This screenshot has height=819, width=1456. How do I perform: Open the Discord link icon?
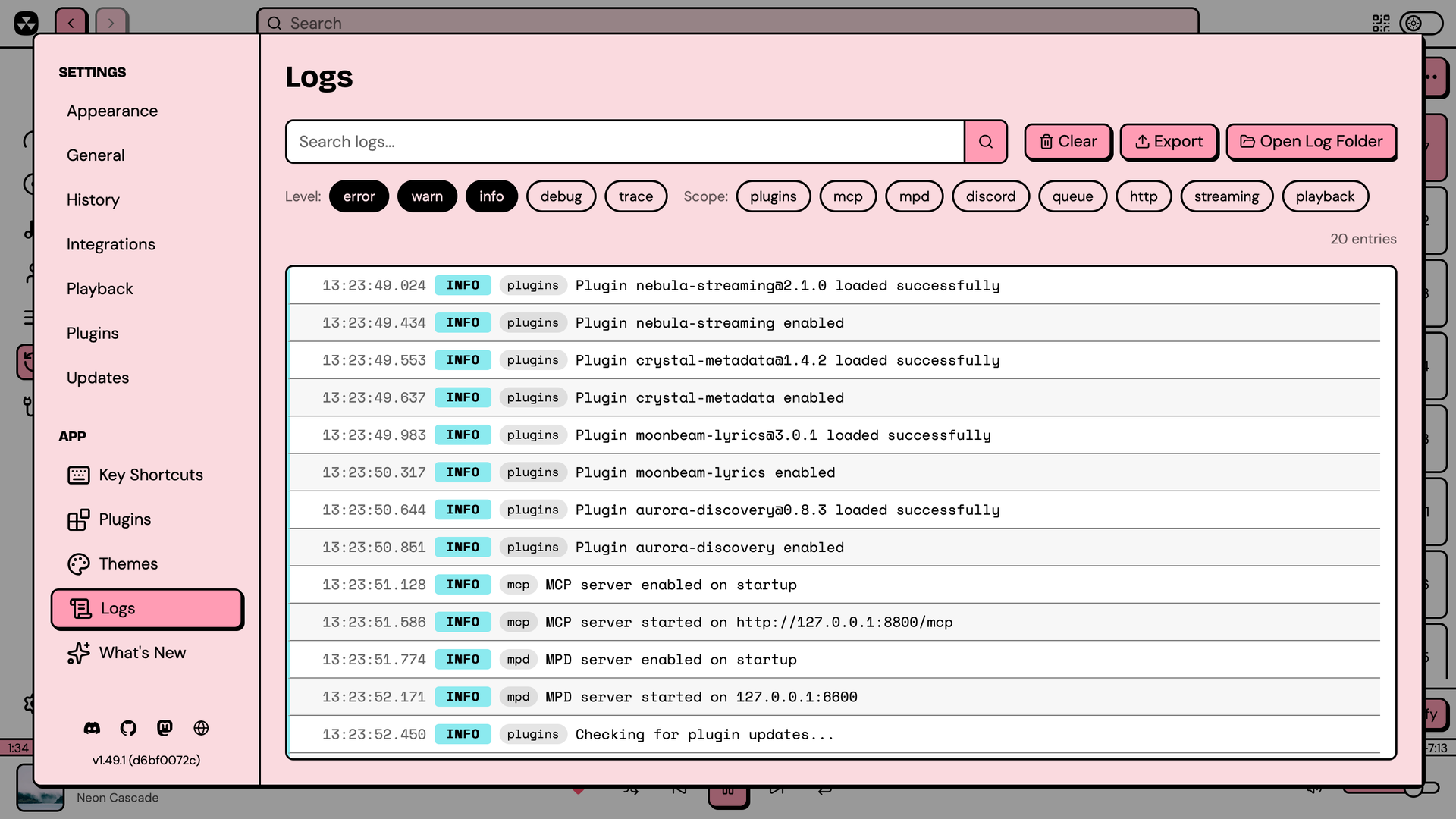coord(92,728)
